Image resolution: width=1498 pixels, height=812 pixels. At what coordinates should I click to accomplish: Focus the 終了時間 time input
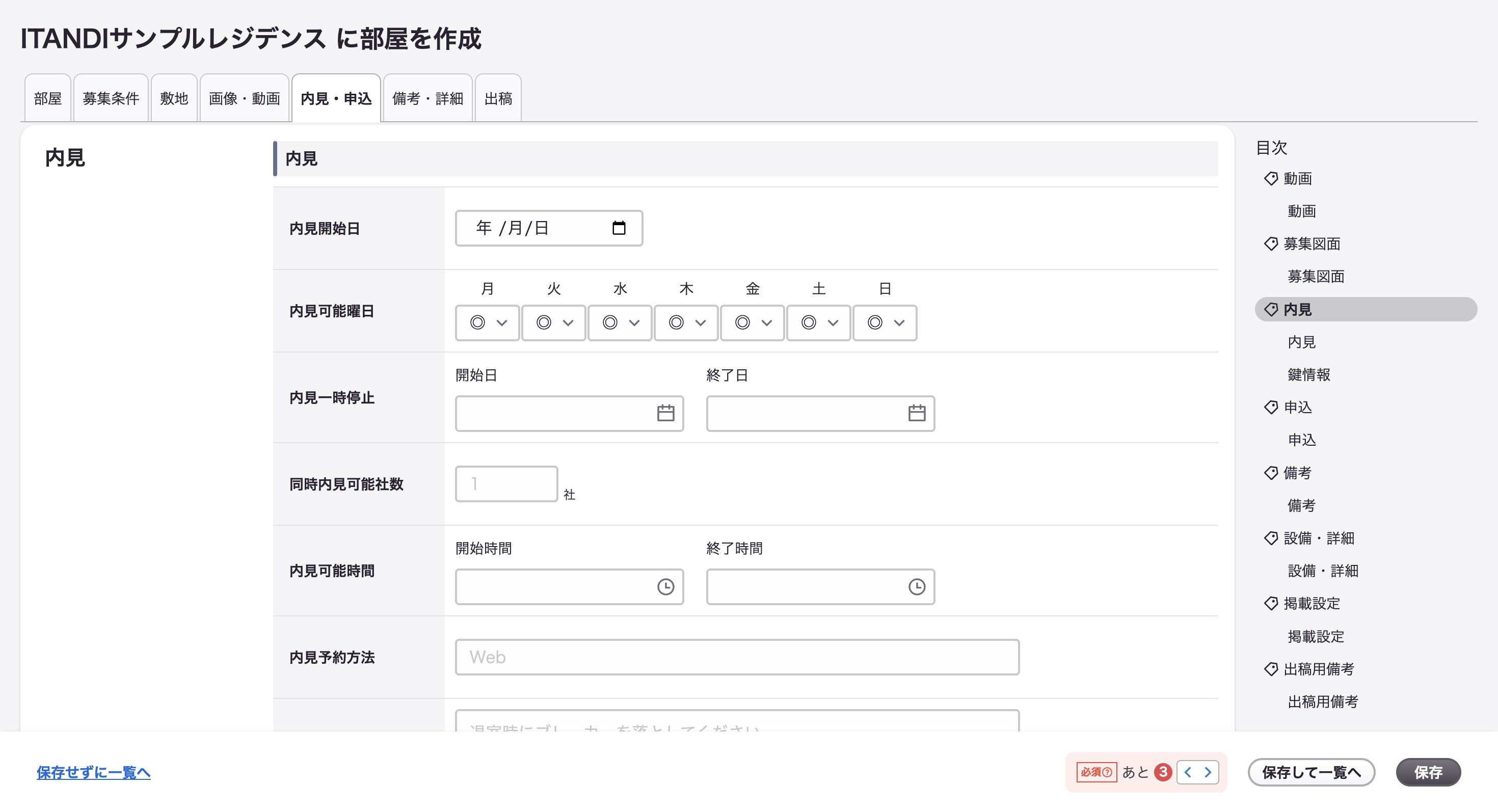820,586
